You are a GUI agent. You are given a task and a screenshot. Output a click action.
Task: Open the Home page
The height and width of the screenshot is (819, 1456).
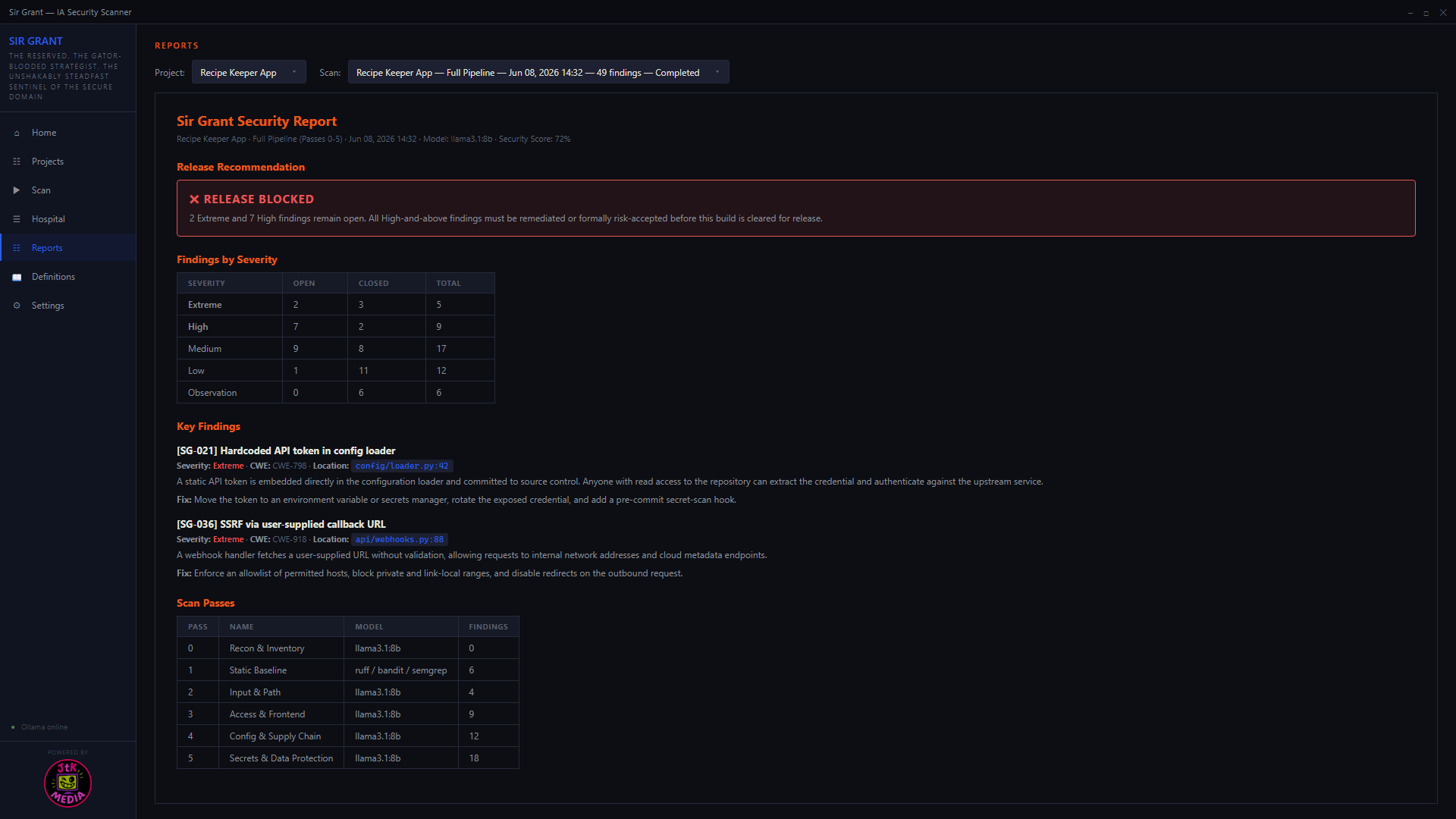(68, 133)
